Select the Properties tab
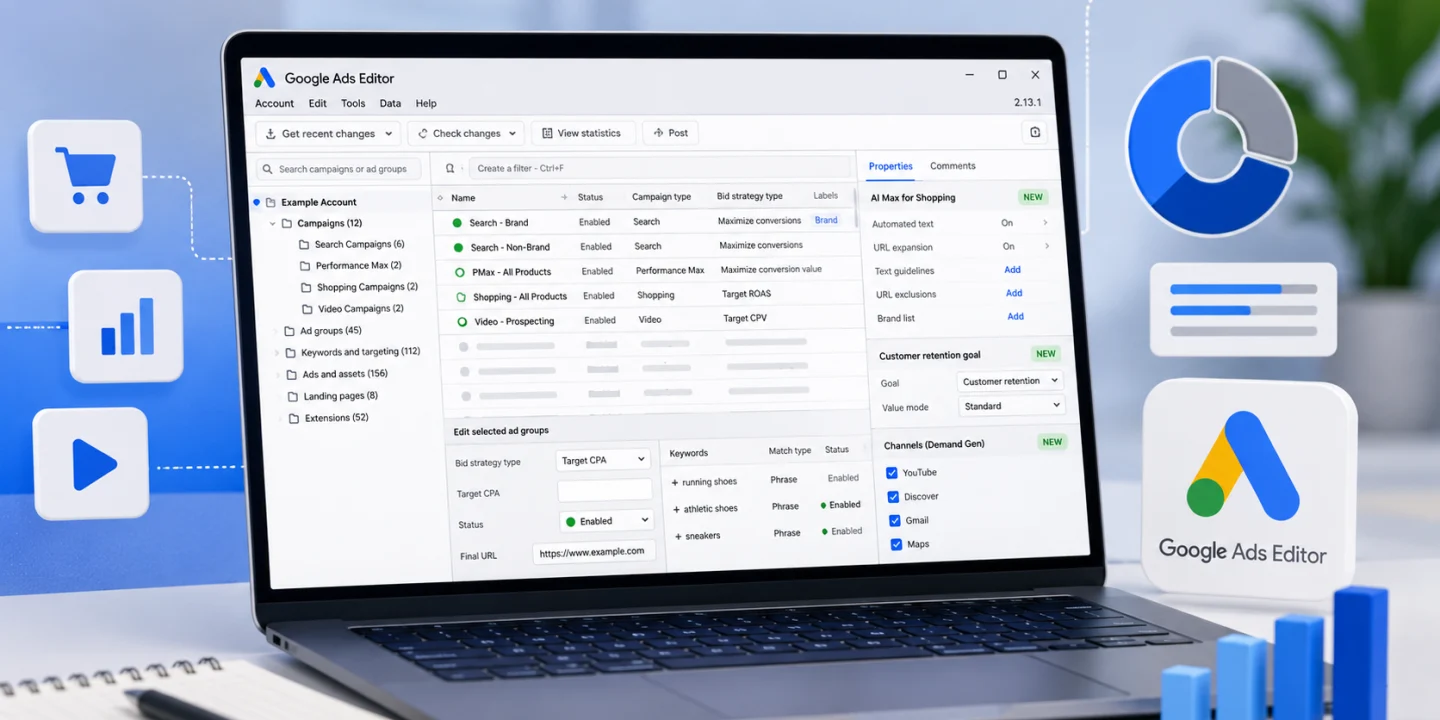Image resolution: width=1440 pixels, height=720 pixels. pos(890,166)
